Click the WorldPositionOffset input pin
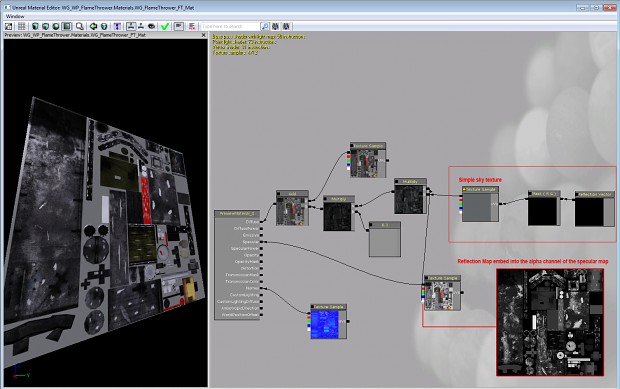620x389 pixels. [x=261, y=315]
